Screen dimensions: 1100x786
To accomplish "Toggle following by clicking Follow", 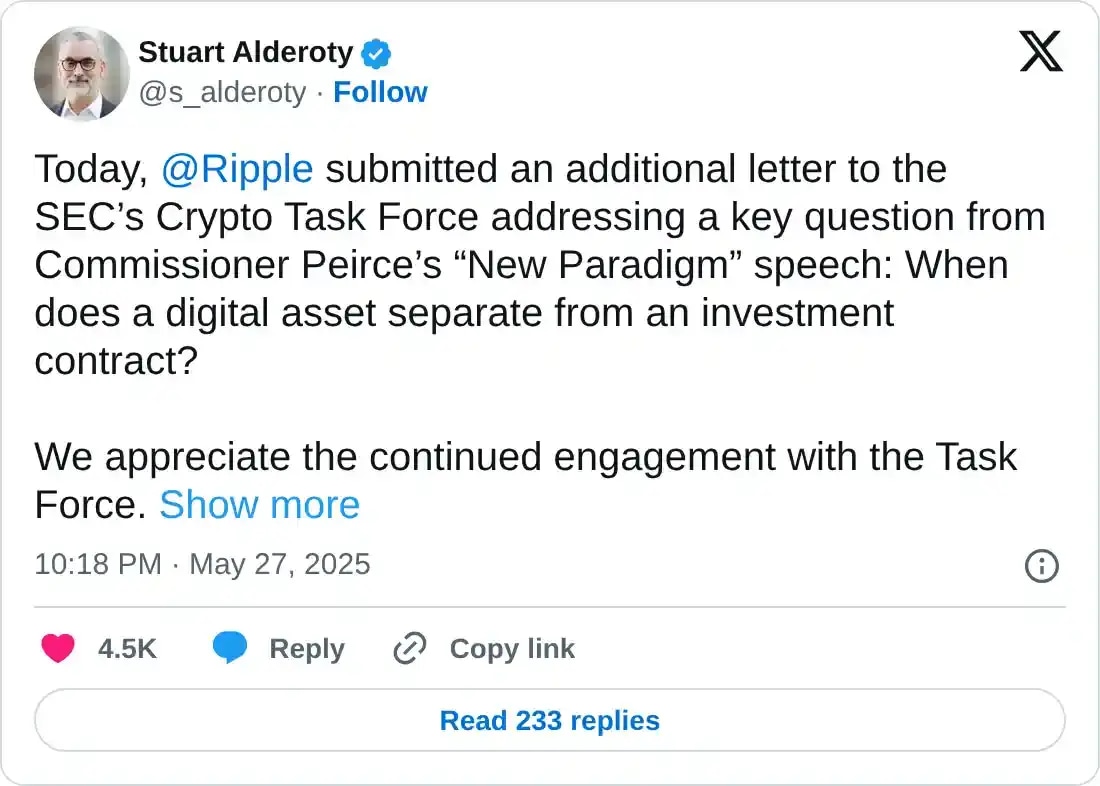I will coord(380,92).
